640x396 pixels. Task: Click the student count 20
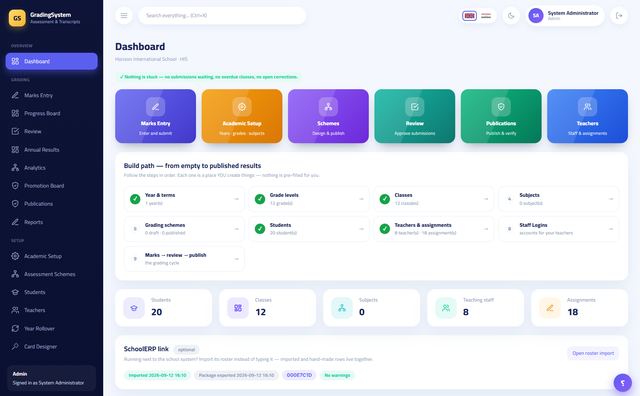157,312
